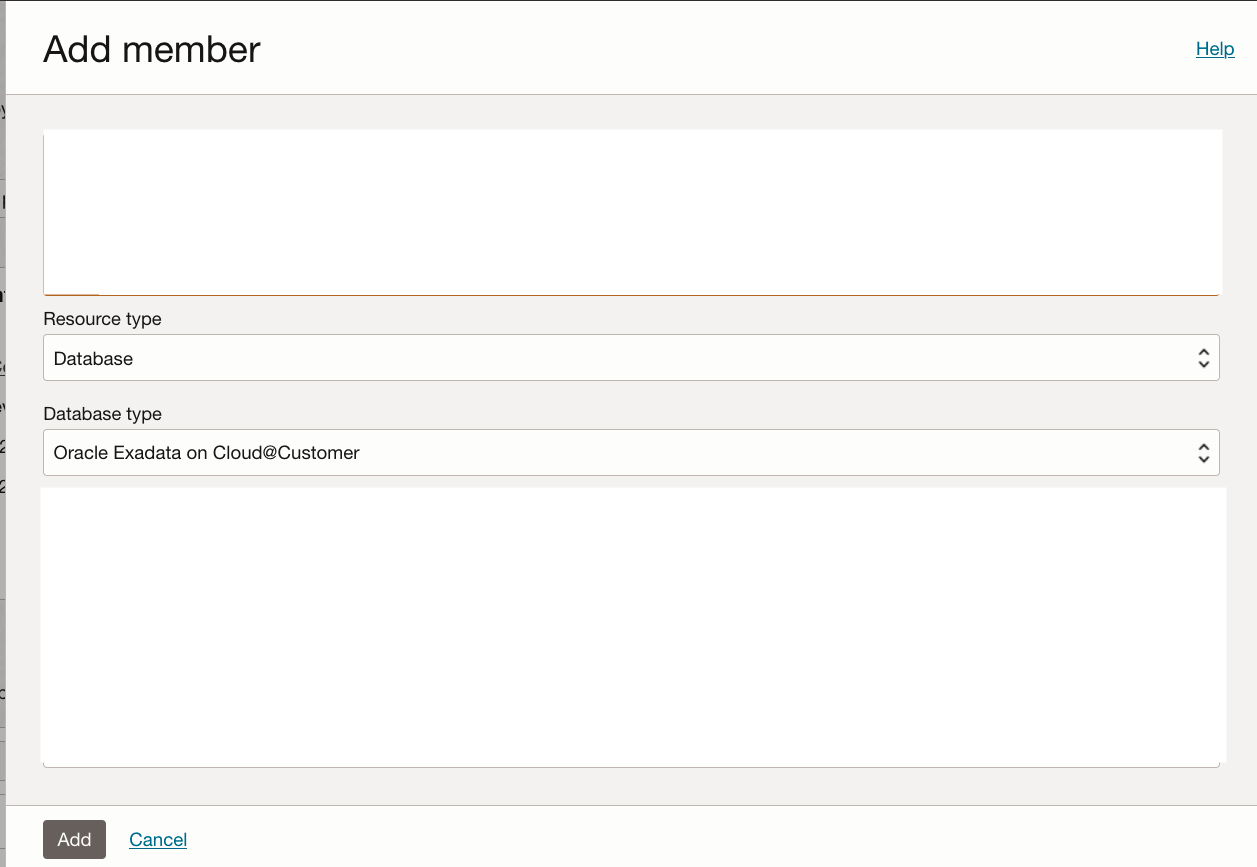
Task: Open the Resource type dropdown
Action: [x=630, y=358]
